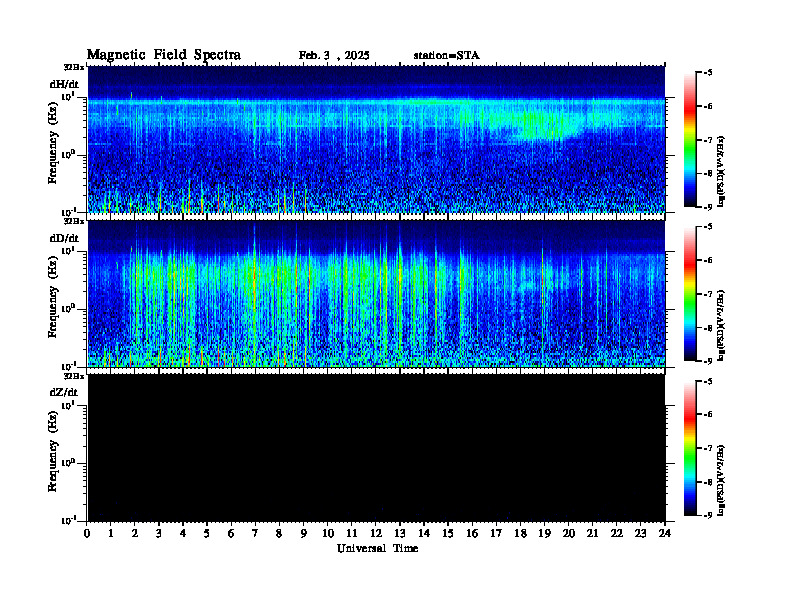Click hour 20 on the time axis

coord(569,533)
